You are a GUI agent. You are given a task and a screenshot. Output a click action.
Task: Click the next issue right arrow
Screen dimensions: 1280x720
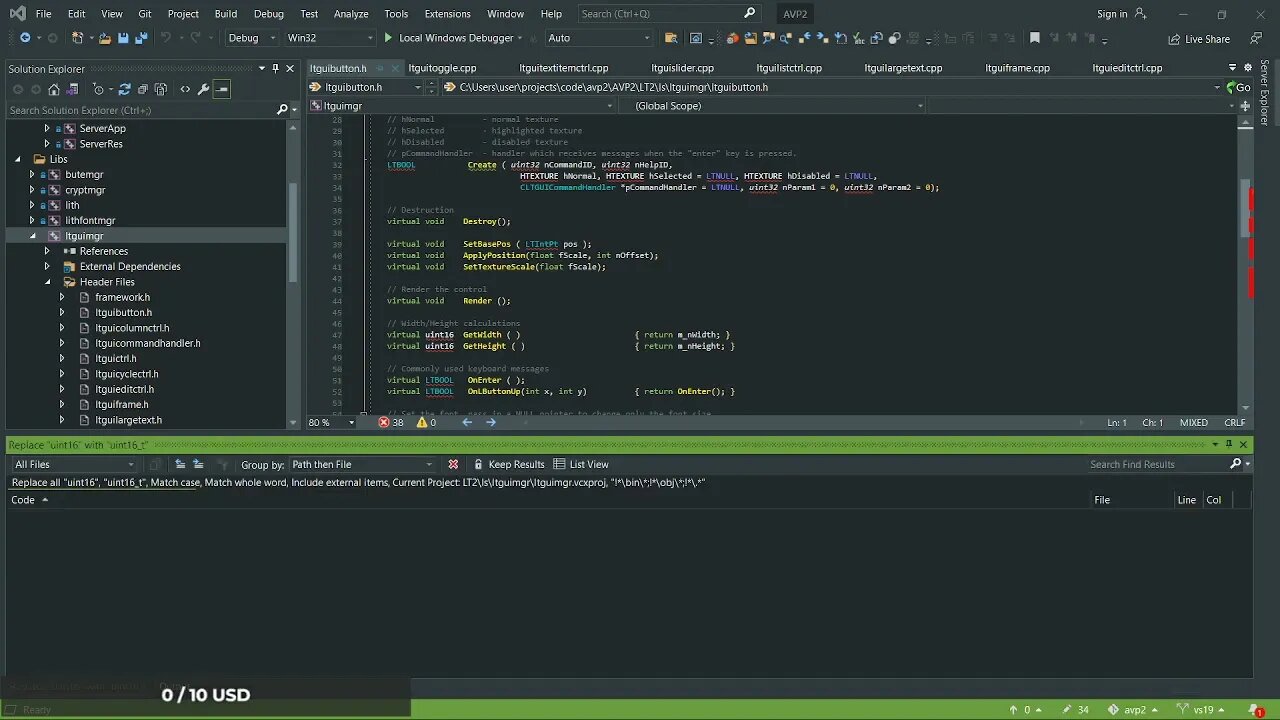click(x=491, y=422)
